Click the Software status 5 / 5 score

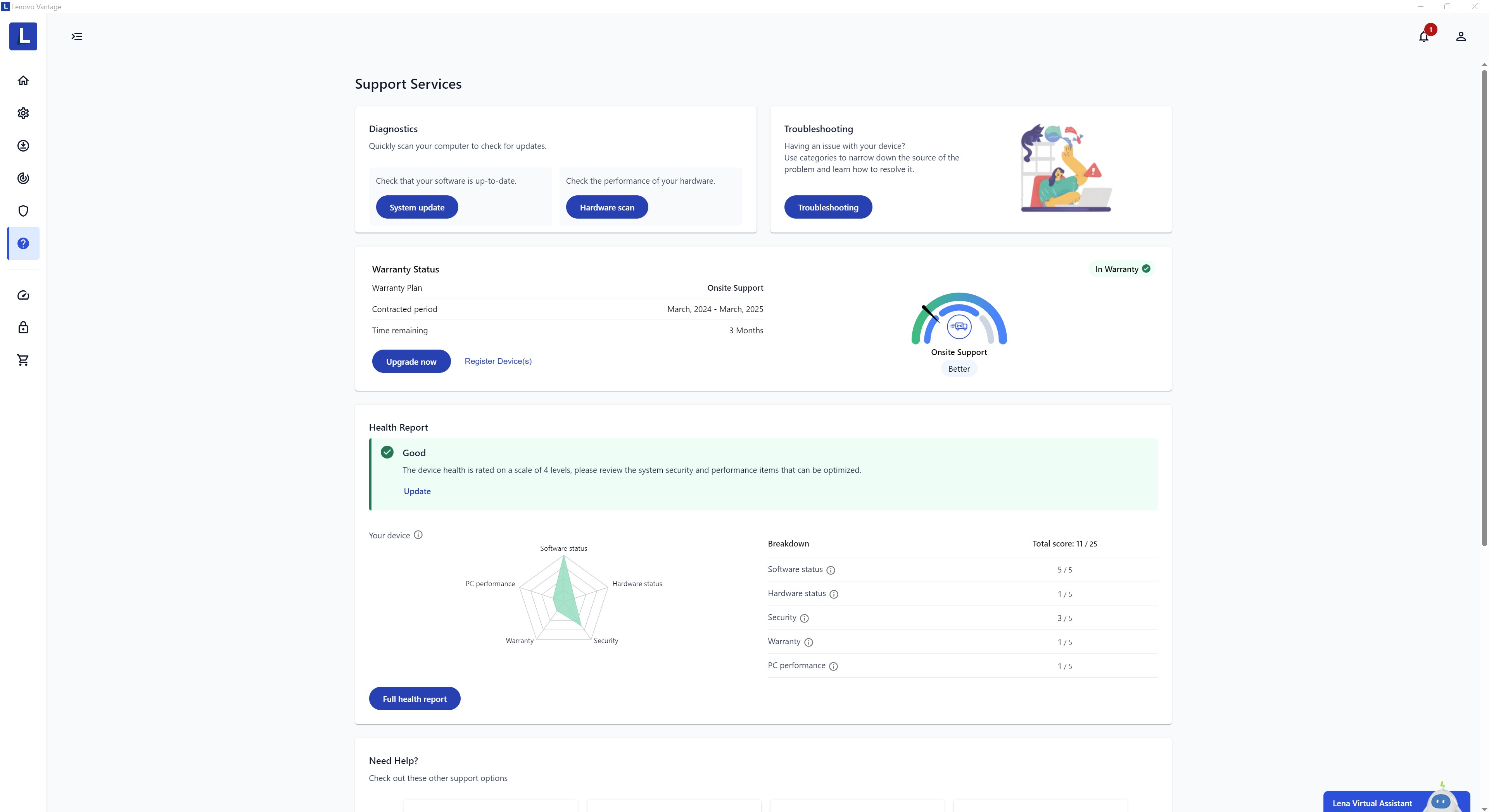coord(1065,570)
